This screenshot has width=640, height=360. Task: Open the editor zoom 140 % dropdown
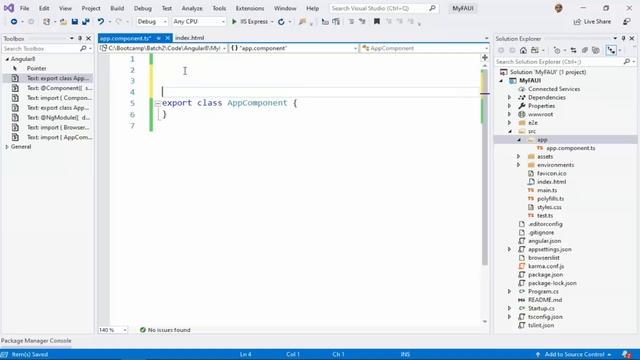113,330
